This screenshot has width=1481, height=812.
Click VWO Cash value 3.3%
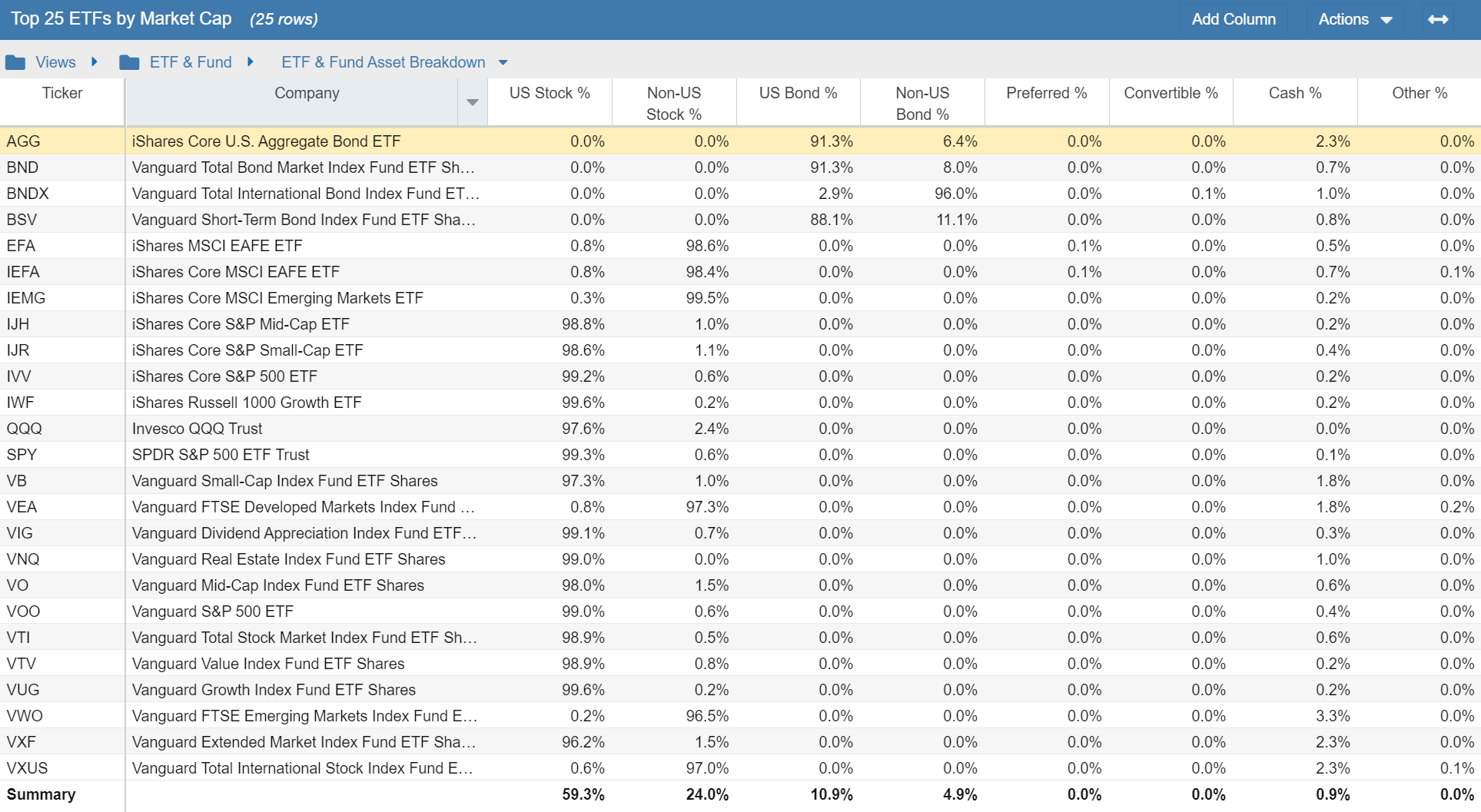pyautogui.click(x=1333, y=716)
